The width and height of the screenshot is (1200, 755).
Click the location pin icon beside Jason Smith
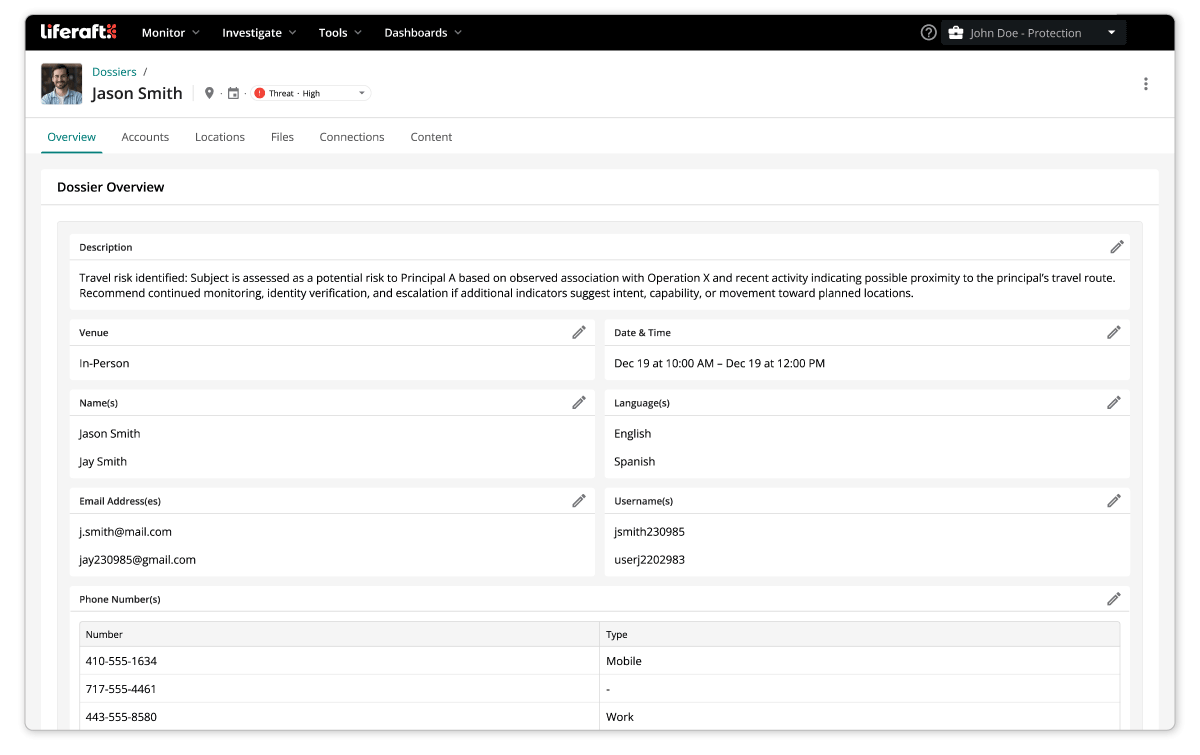pos(209,93)
